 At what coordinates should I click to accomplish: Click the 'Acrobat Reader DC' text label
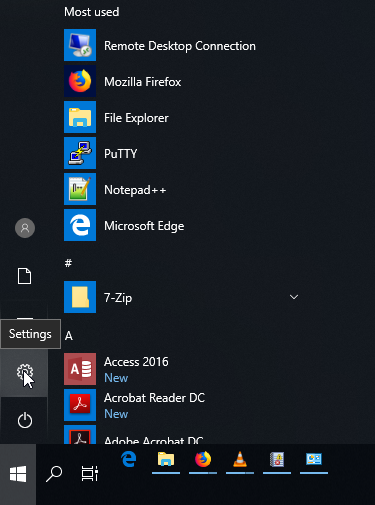coord(154,398)
